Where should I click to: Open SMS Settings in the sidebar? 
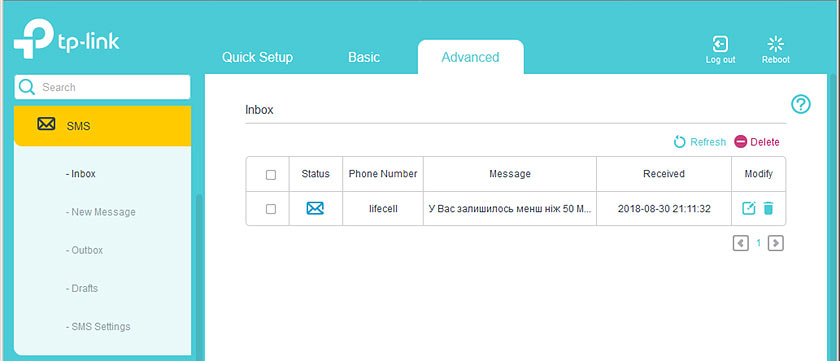coord(98,326)
